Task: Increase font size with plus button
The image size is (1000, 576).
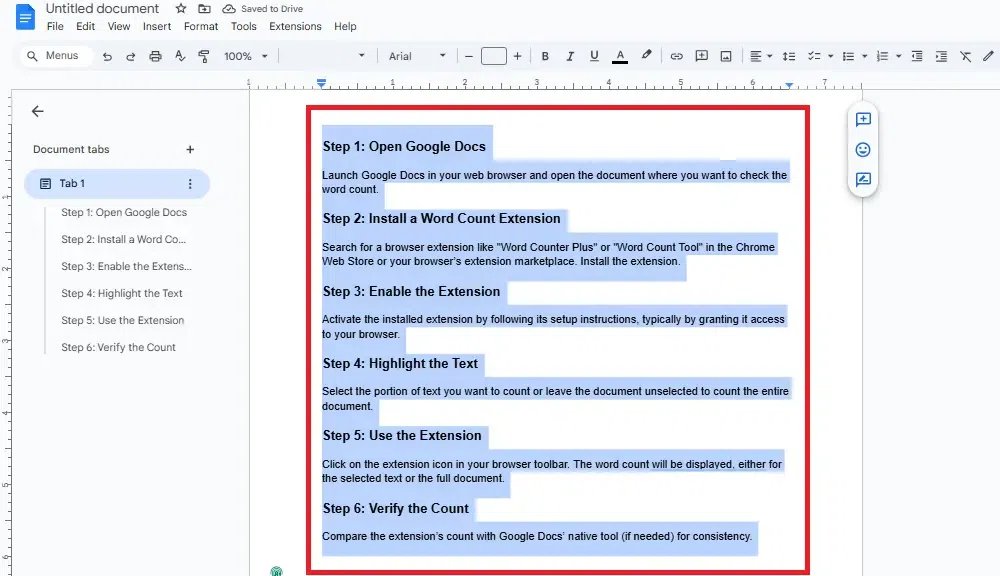Action: 517,56
